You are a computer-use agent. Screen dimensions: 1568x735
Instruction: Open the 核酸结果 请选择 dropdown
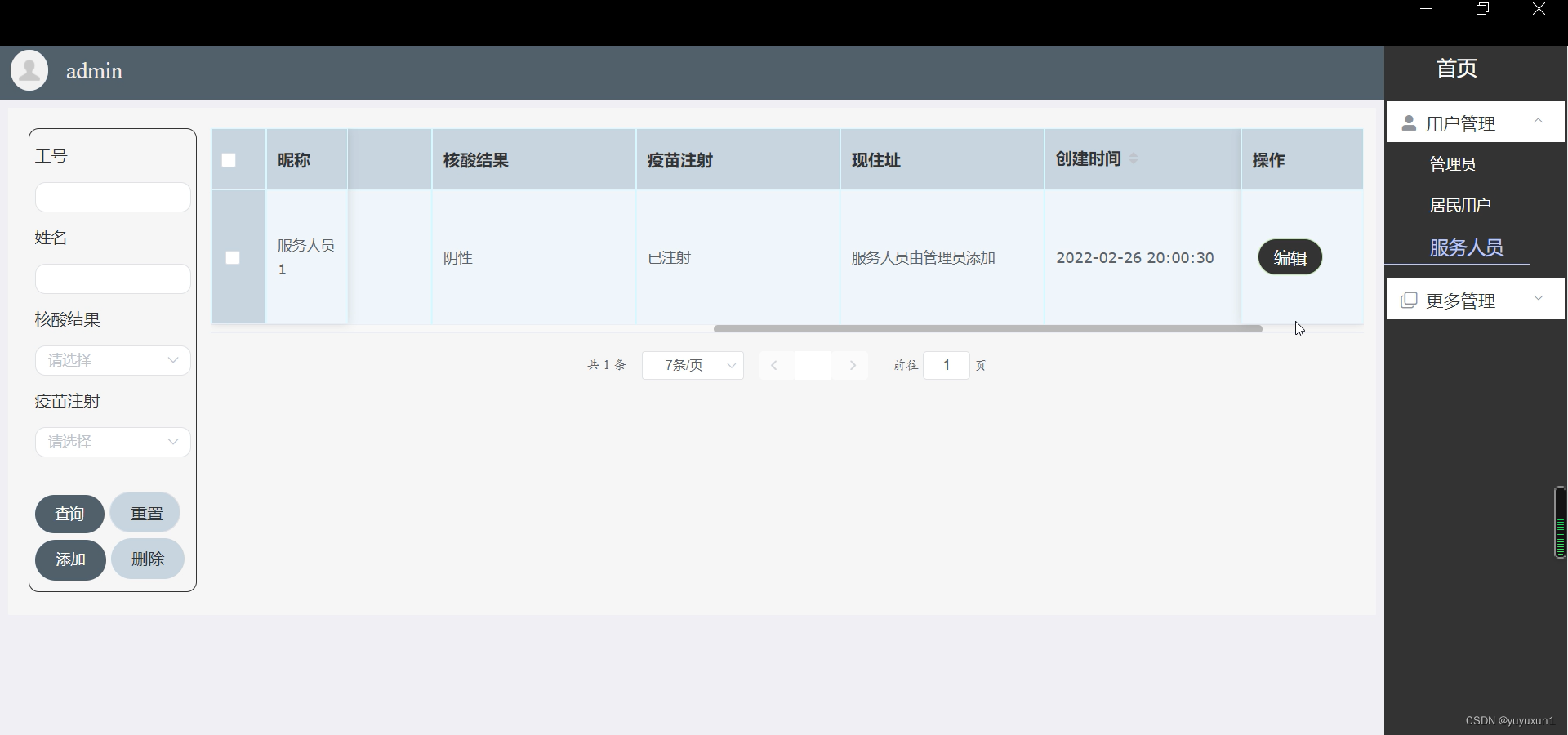pyautogui.click(x=112, y=360)
